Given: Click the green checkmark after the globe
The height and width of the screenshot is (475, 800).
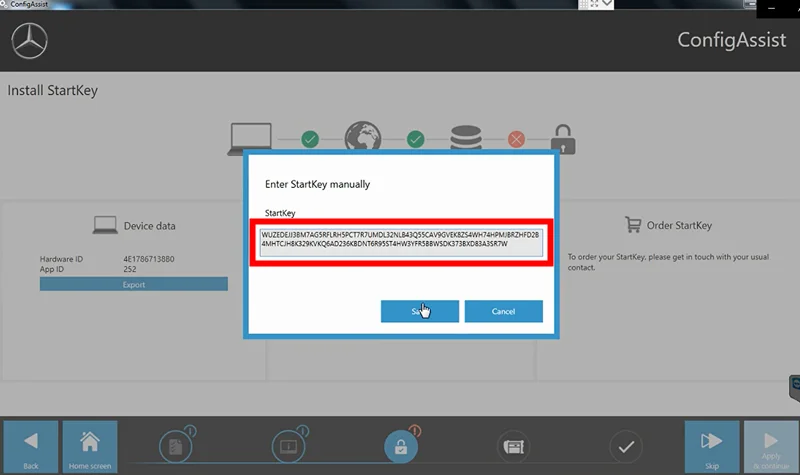Looking at the screenshot, I should pos(415,139).
